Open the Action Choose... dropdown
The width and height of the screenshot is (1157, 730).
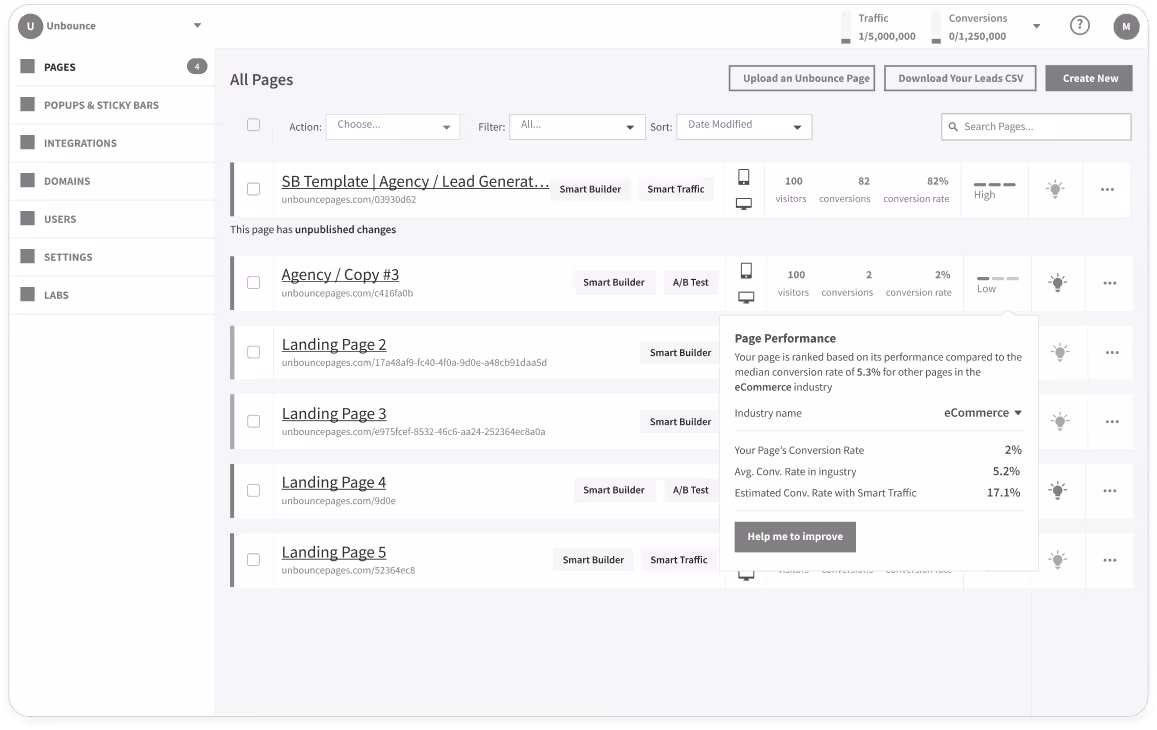coord(393,127)
